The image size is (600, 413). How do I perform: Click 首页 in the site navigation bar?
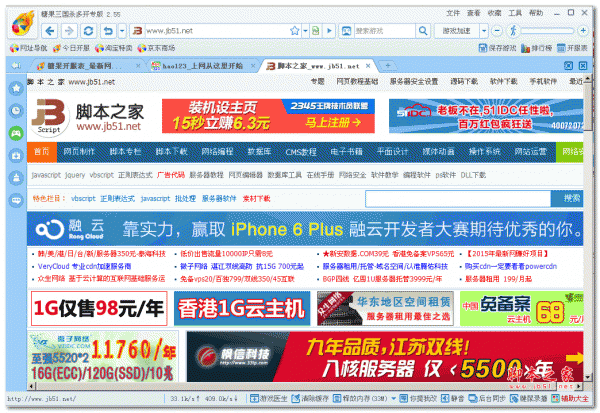pos(42,152)
